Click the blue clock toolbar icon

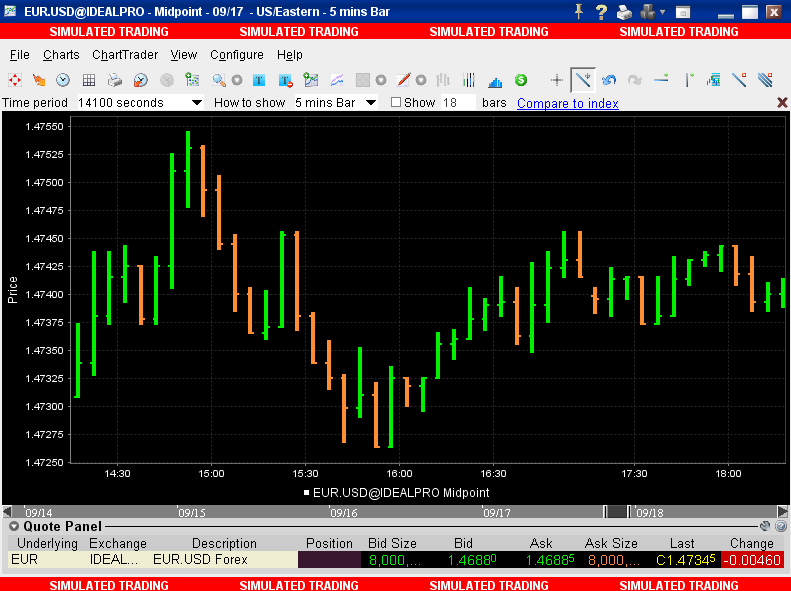pos(63,80)
